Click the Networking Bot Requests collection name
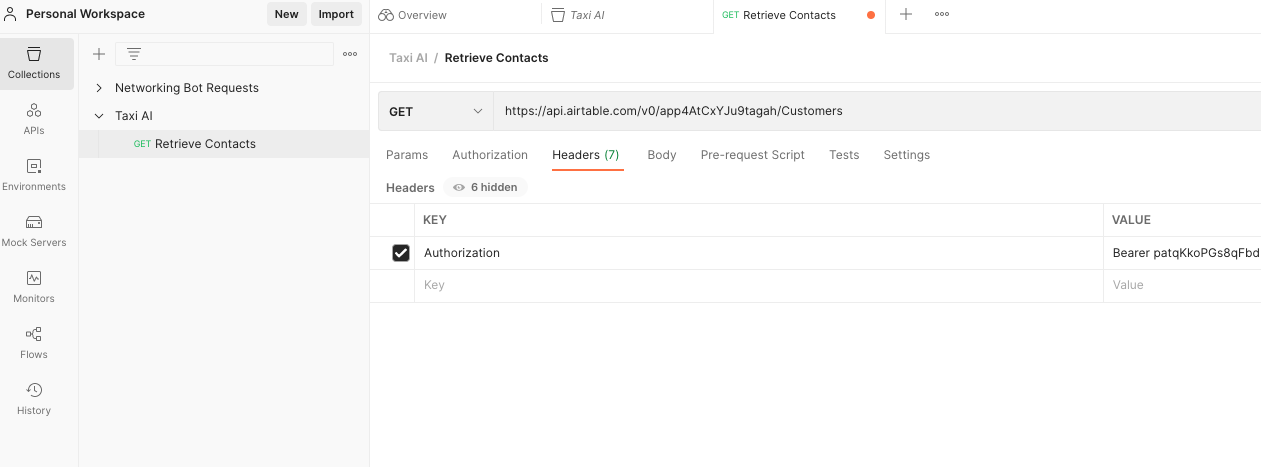The width and height of the screenshot is (1261, 467). tap(187, 88)
